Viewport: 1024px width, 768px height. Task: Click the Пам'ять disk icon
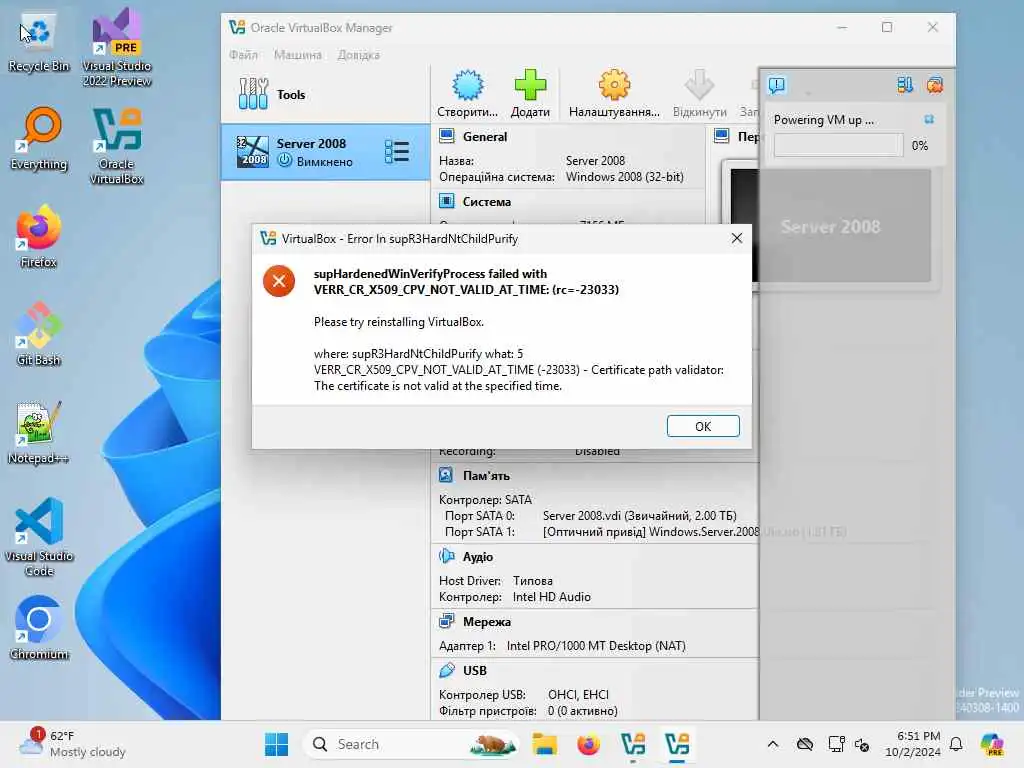tap(446, 475)
